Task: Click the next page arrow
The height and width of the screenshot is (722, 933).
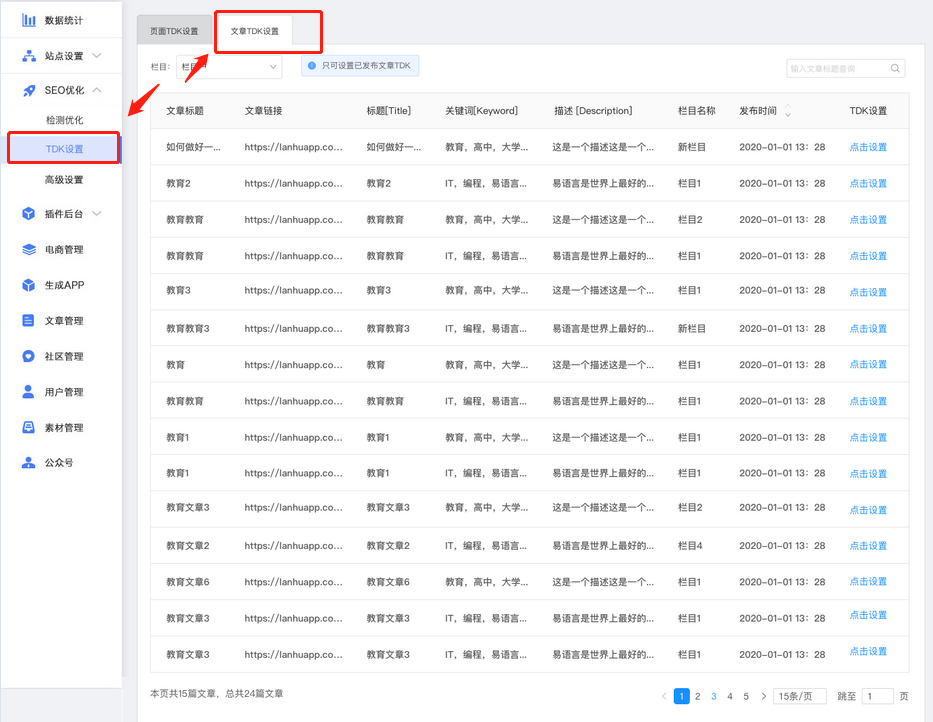Action: [x=763, y=696]
